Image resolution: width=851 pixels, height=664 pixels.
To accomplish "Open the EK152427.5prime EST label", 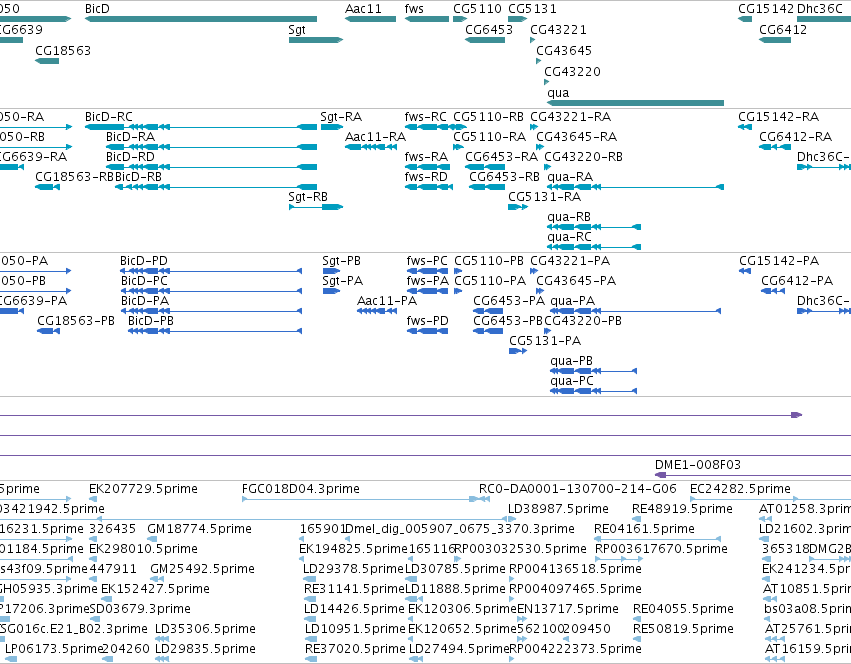I will [155, 589].
